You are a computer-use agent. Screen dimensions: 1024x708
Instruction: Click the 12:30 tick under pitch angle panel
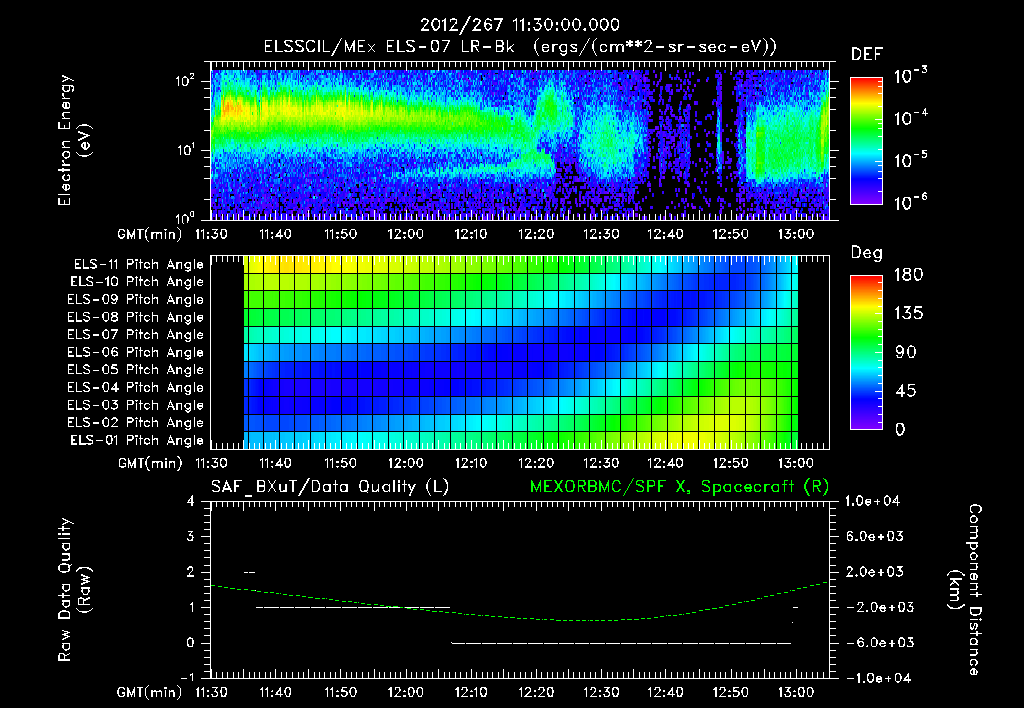tap(601, 464)
